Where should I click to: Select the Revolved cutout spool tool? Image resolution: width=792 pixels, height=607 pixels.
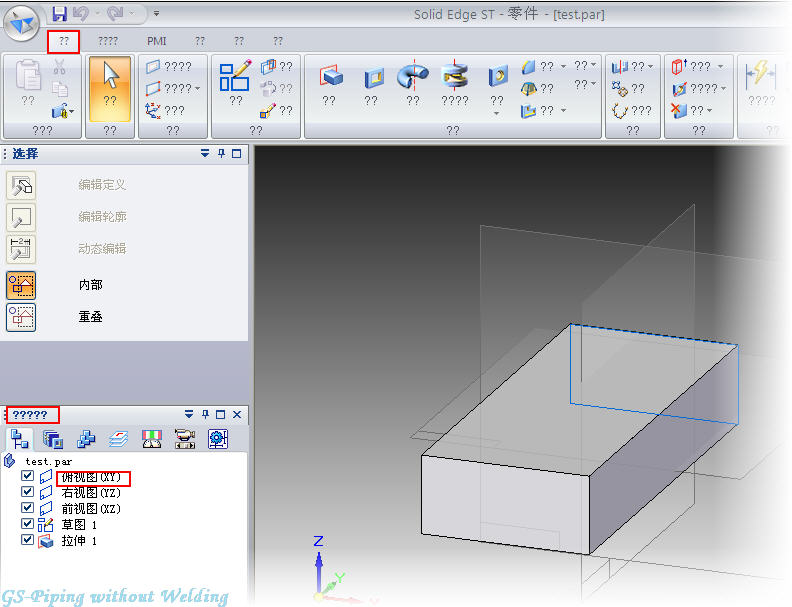[x=455, y=76]
